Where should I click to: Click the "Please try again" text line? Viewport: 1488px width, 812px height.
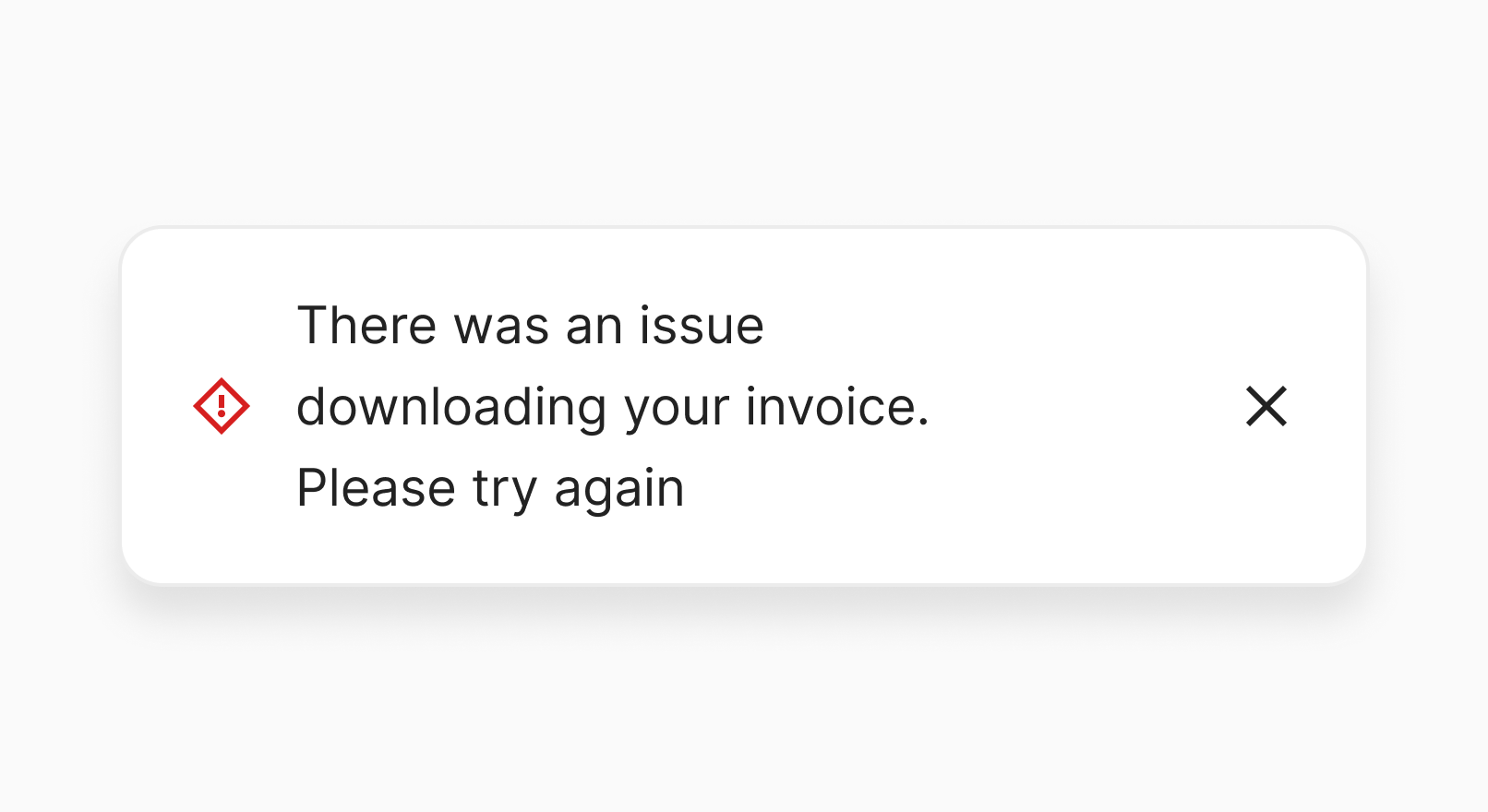tap(490, 488)
